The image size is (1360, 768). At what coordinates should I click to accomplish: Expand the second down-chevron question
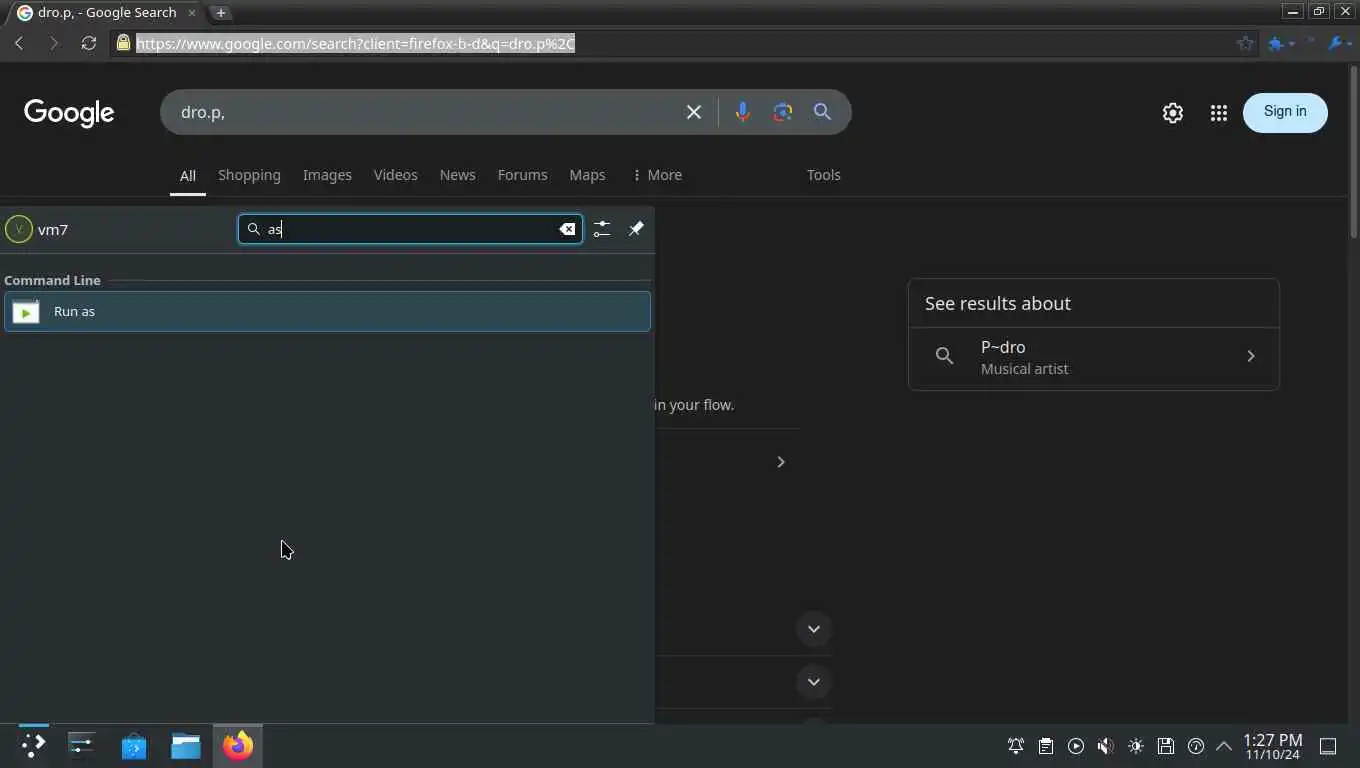814,682
